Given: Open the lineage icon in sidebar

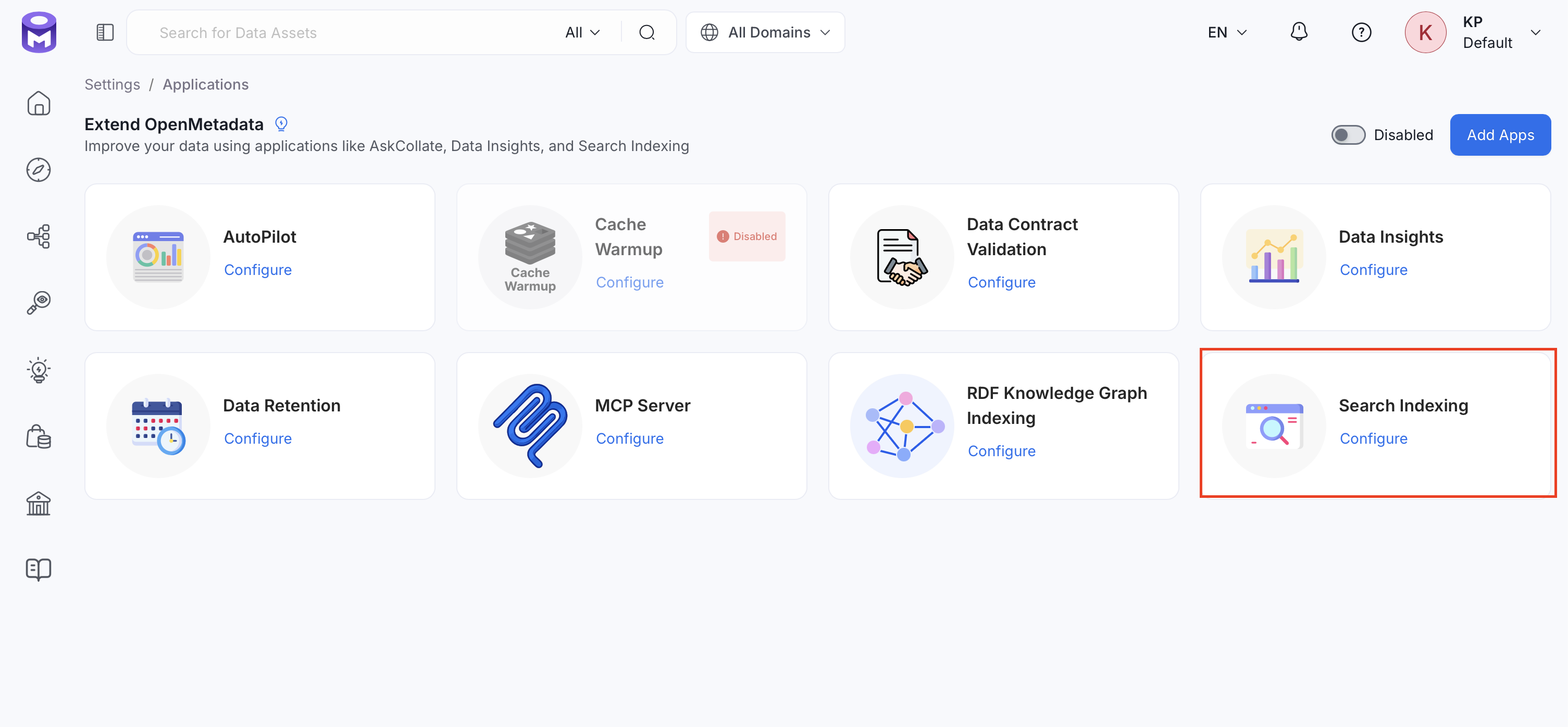Looking at the screenshot, I should (x=39, y=236).
